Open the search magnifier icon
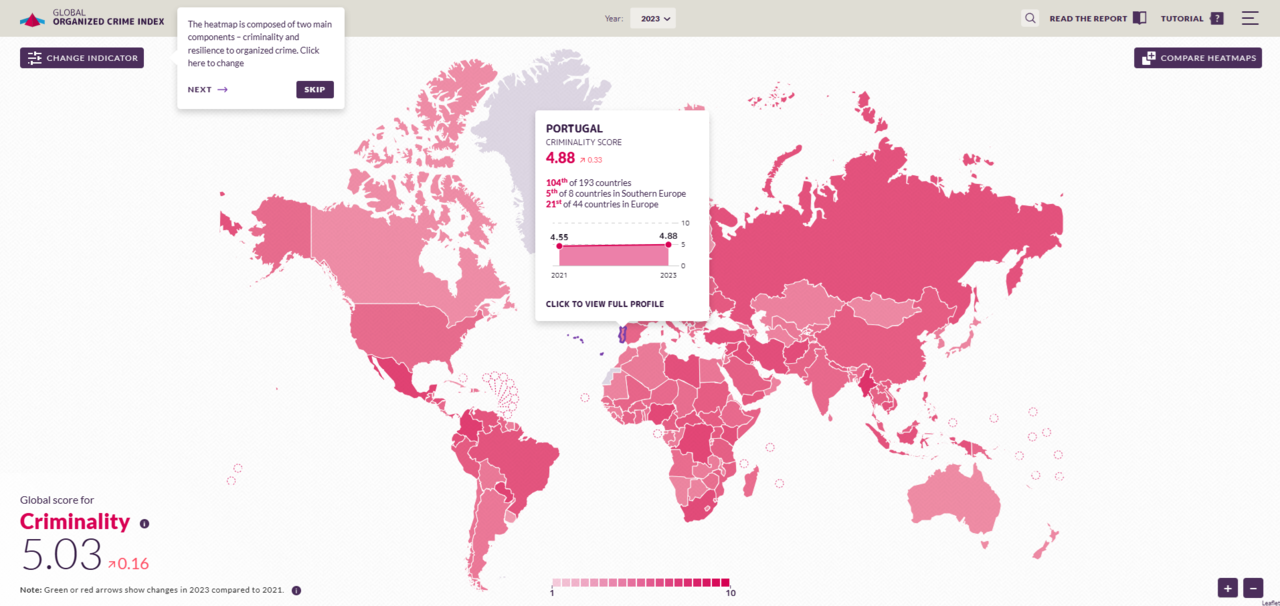1280x606 pixels. point(1030,18)
